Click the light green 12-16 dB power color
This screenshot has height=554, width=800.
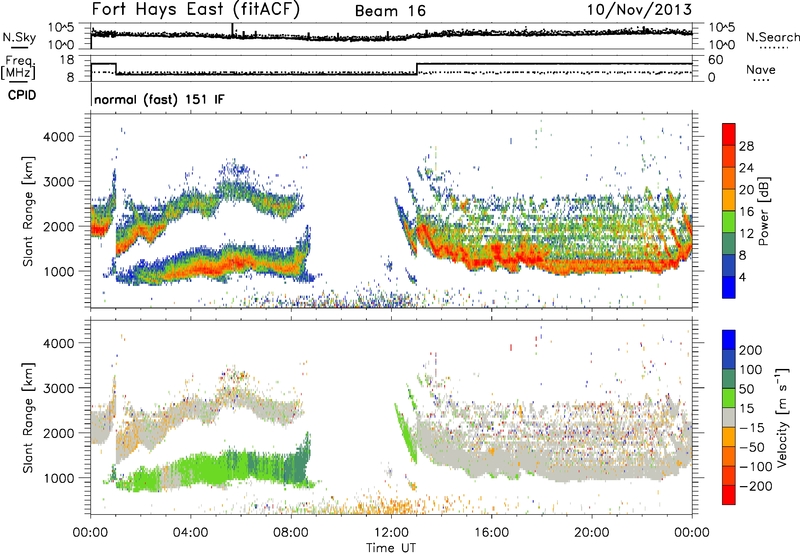729,221
